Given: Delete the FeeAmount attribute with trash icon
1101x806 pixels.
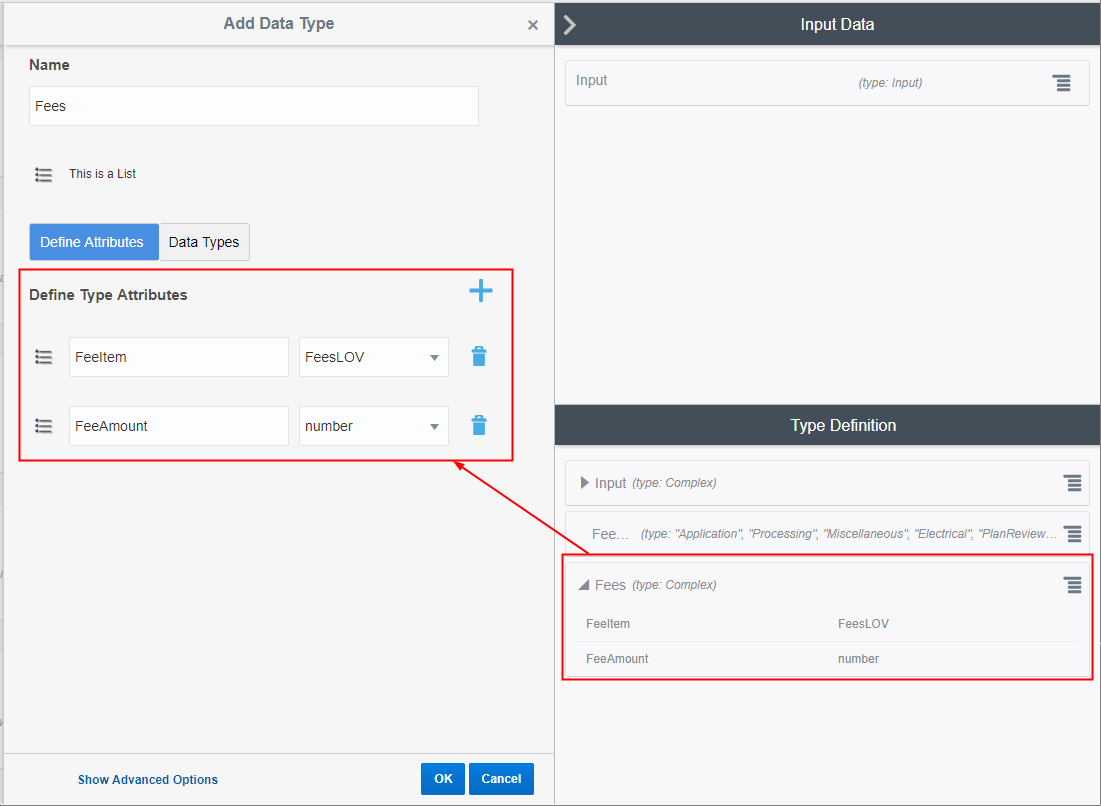Looking at the screenshot, I should coord(478,425).
